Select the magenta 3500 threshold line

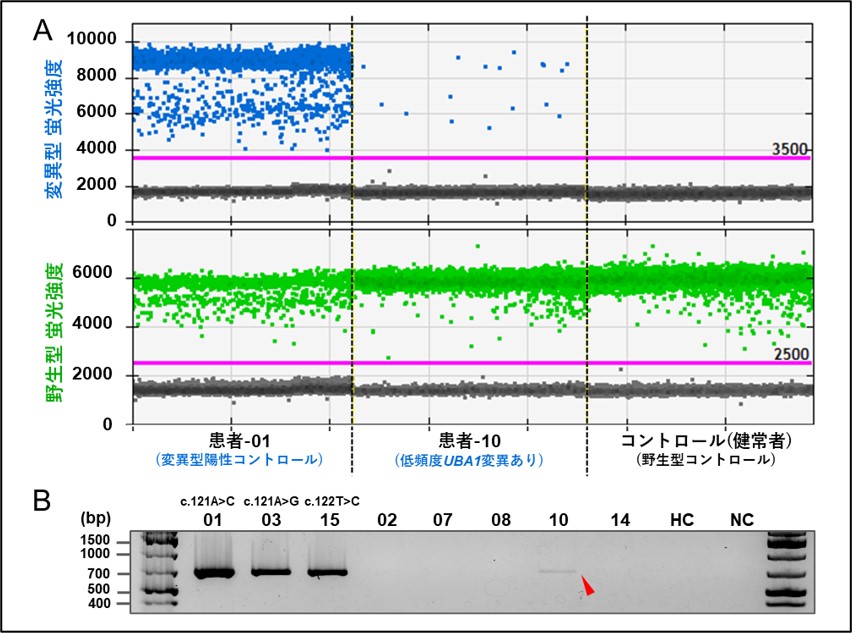click(x=470, y=157)
